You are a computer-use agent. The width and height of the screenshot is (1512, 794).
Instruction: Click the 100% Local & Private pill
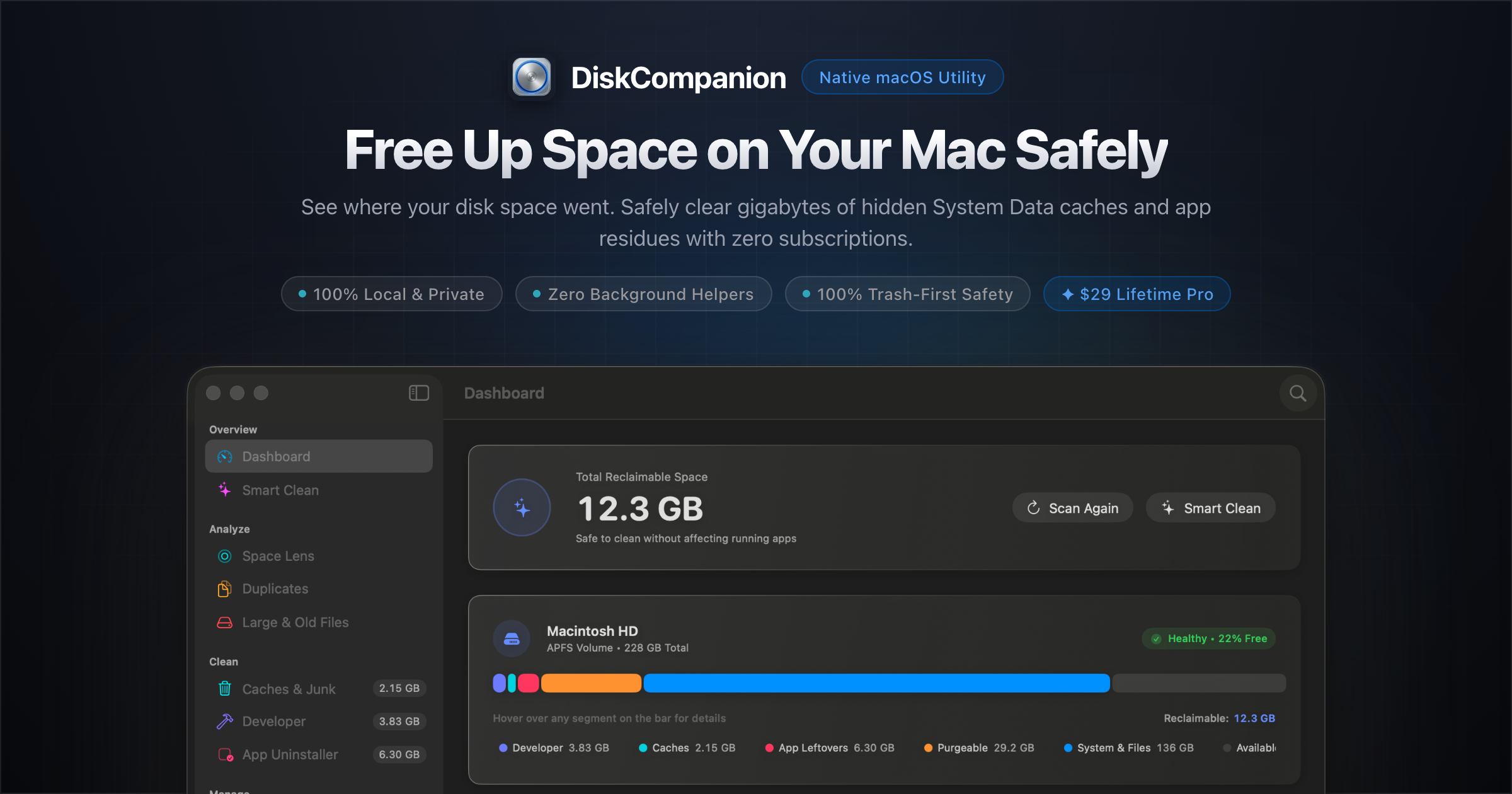[391, 294]
